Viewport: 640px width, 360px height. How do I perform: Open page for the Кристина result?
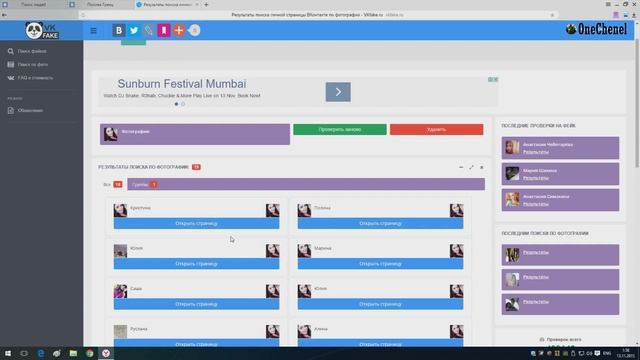pyautogui.click(x=196, y=224)
